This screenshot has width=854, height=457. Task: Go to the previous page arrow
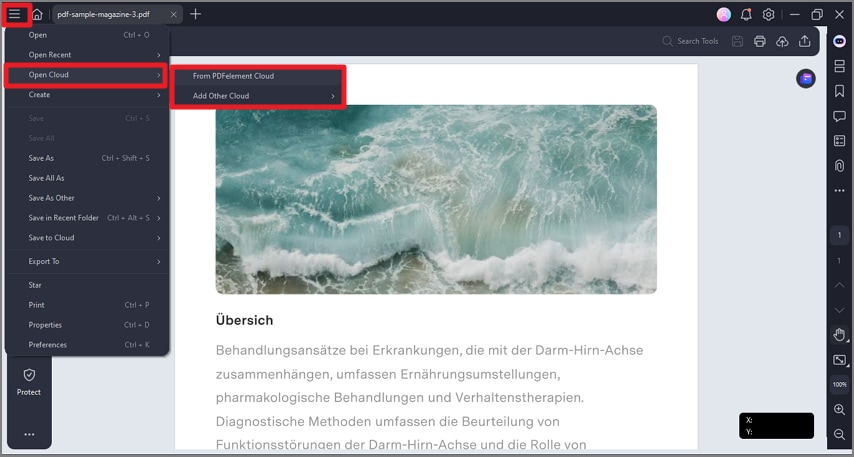coord(839,285)
